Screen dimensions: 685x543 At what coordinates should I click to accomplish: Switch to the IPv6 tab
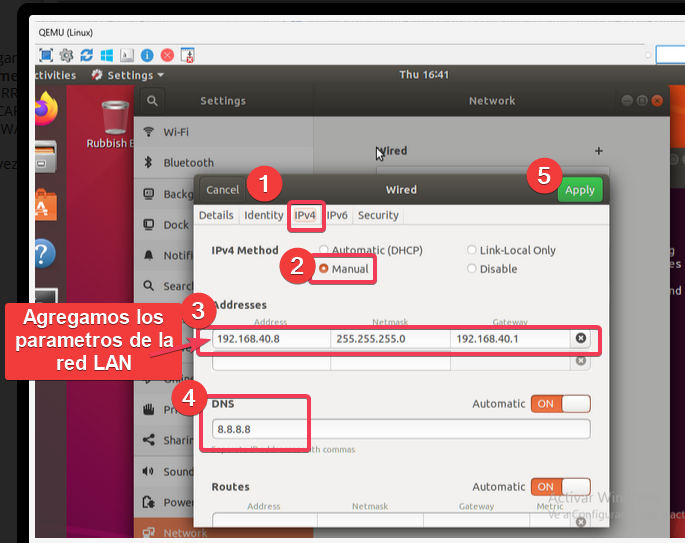point(337,215)
